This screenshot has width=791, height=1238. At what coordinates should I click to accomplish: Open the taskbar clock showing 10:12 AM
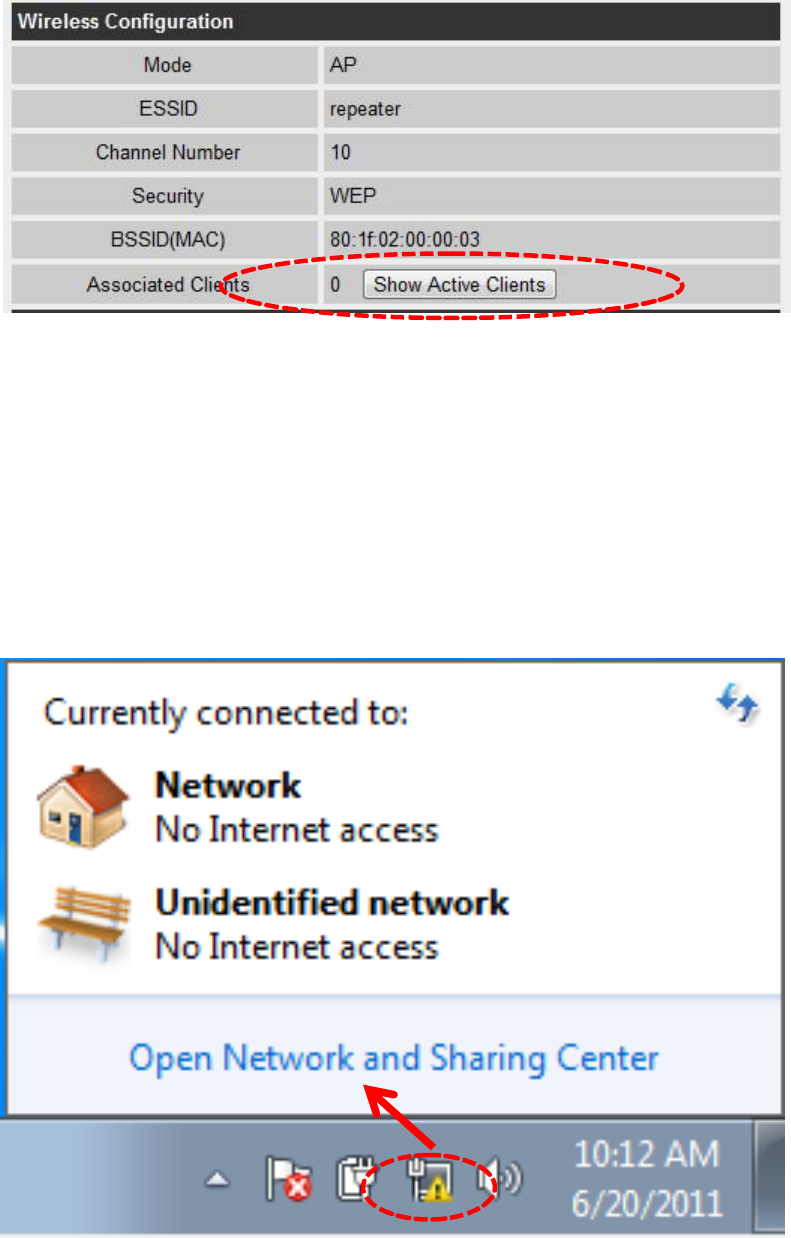pyautogui.click(x=647, y=1178)
